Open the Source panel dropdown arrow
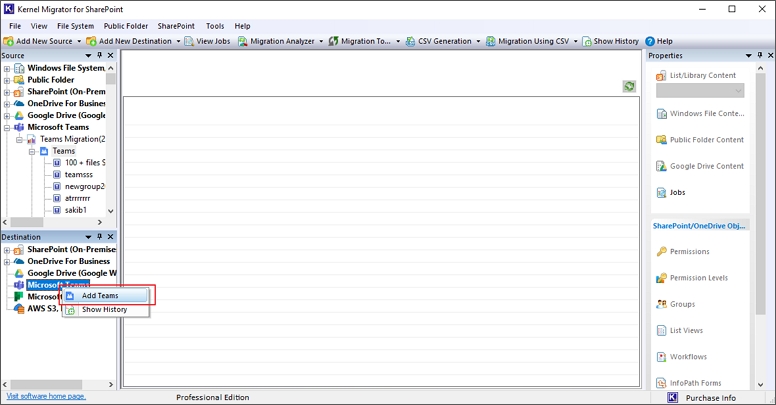Screen dimensions: 776x405 point(89,55)
